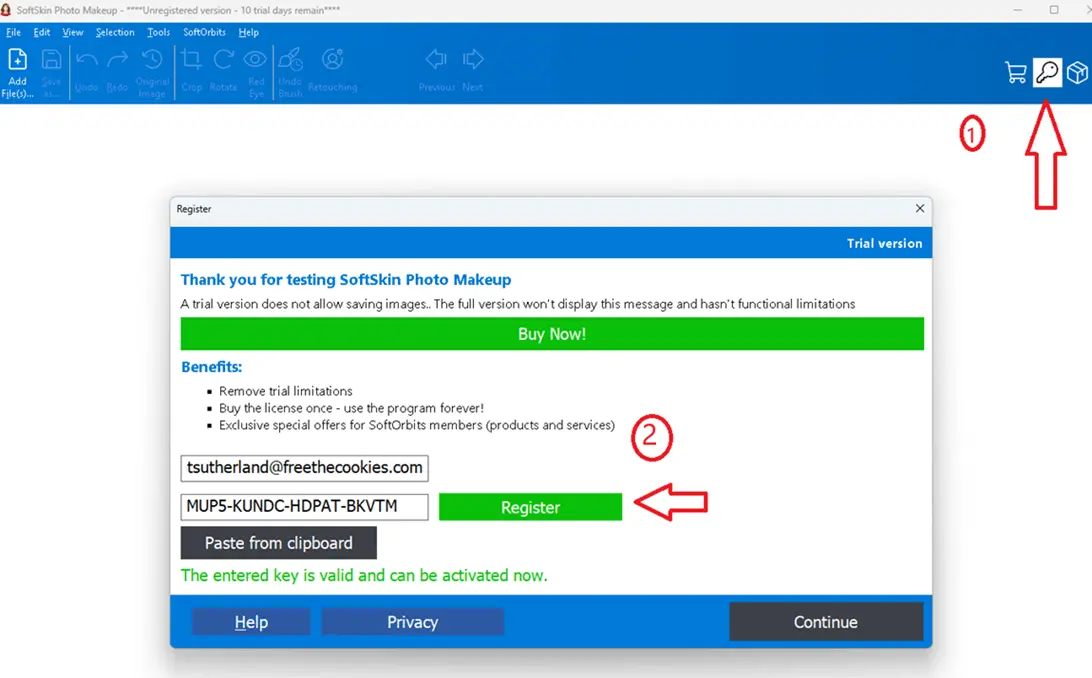Click the email address input field
This screenshot has height=678, width=1092.
(x=304, y=468)
